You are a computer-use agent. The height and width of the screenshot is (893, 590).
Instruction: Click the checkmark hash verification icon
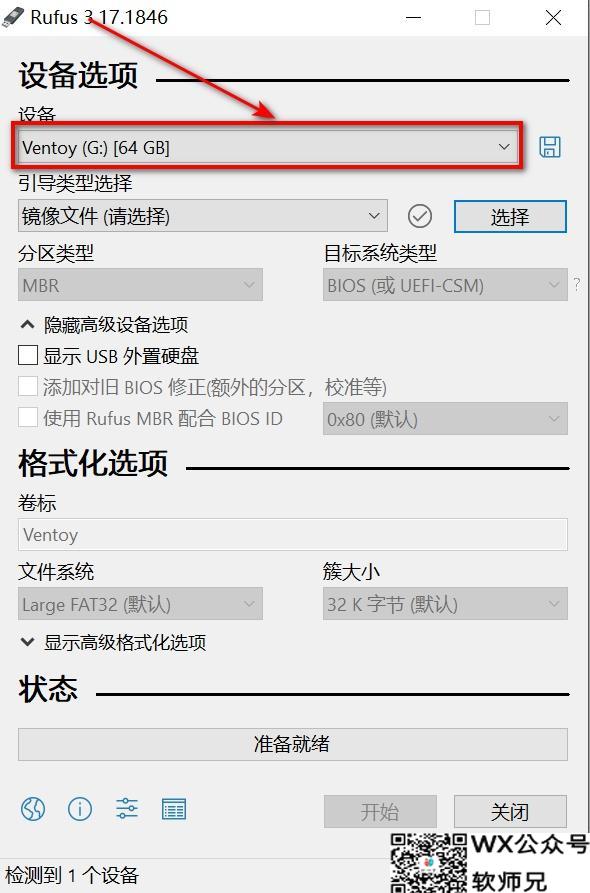(420, 216)
